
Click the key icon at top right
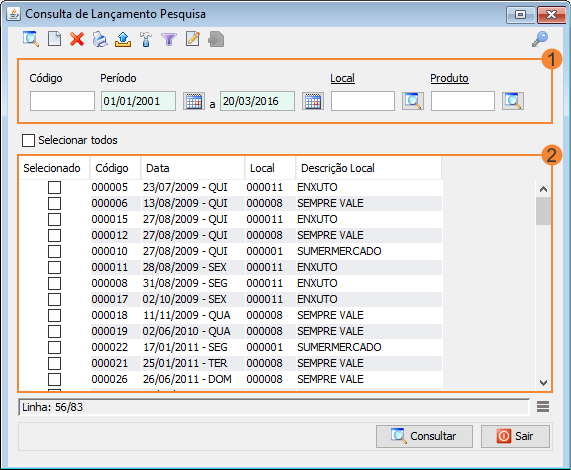pos(540,39)
